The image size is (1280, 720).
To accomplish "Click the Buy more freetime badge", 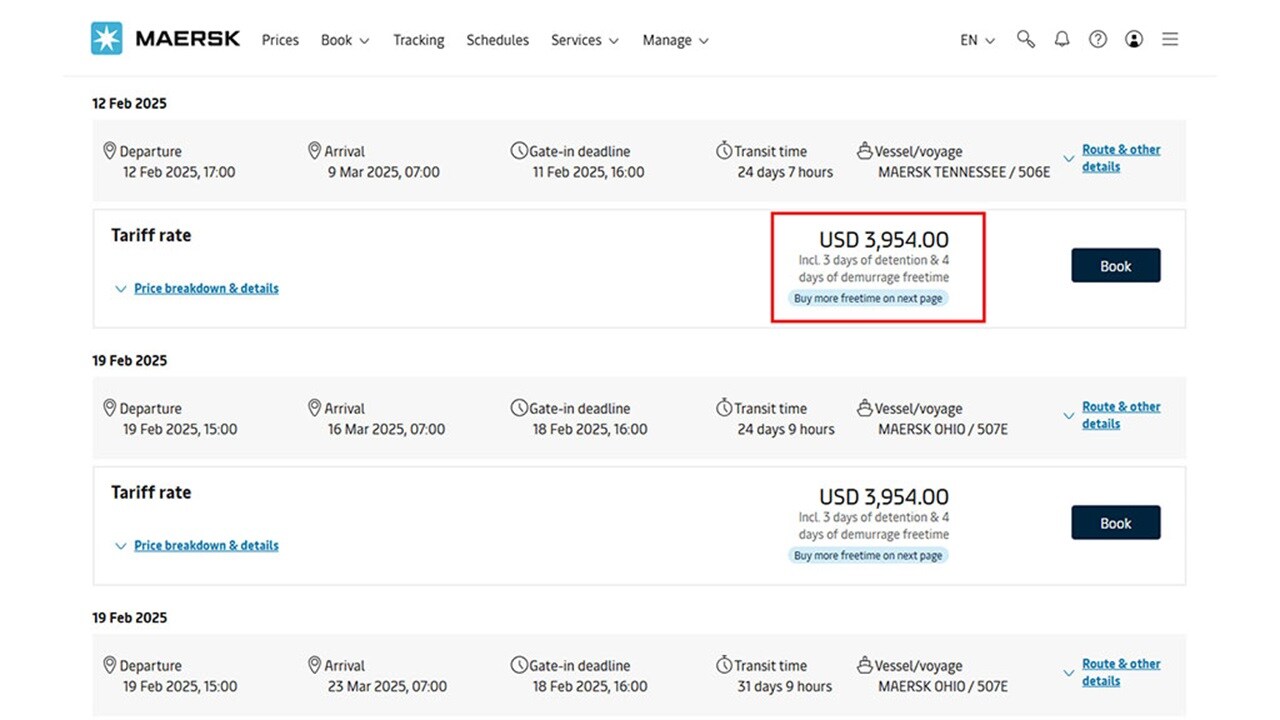I will (x=868, y=298).
